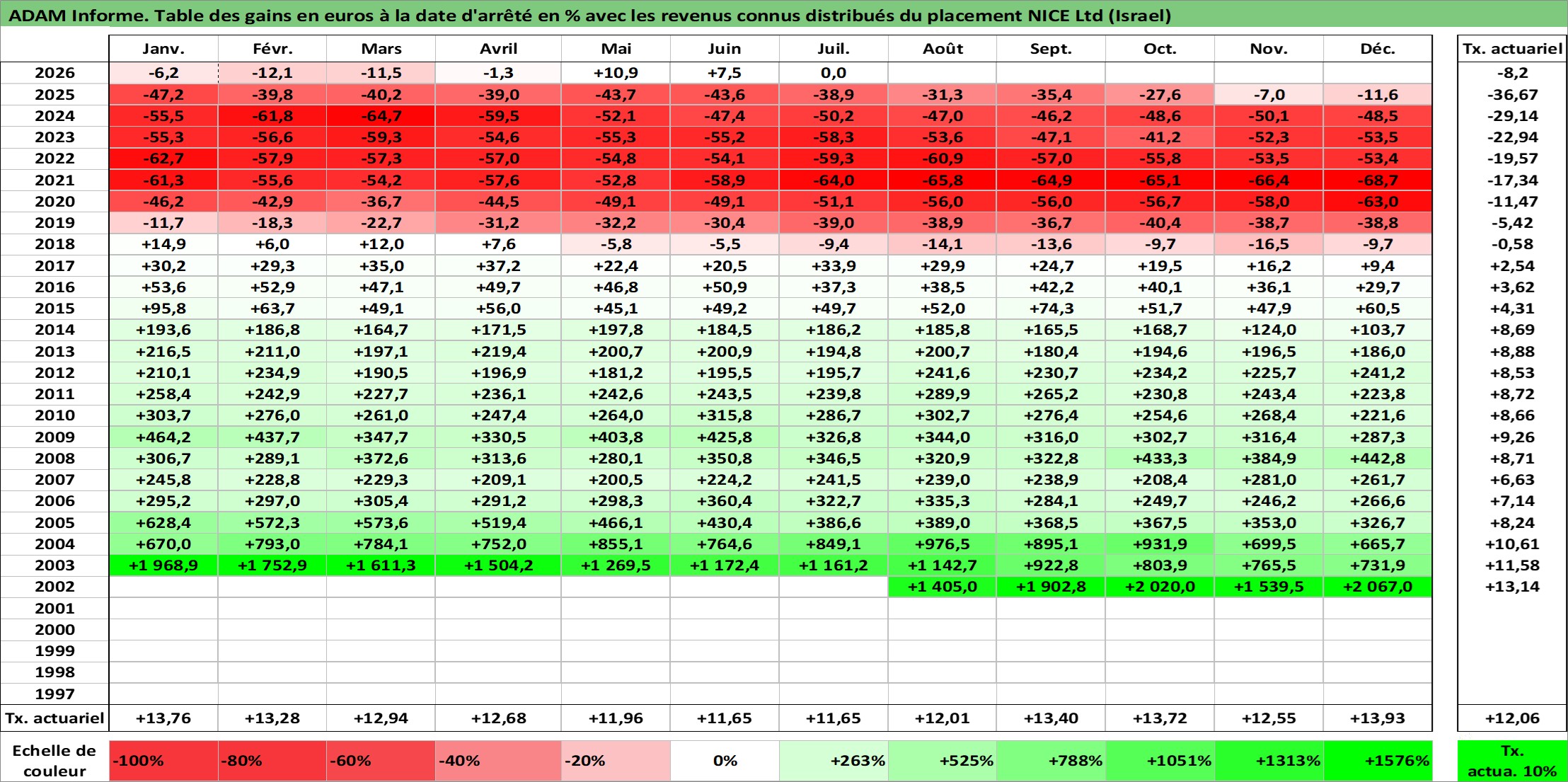Select the 2009 row label
This screenshot has height=782, width=1568.
click(54, 437)
